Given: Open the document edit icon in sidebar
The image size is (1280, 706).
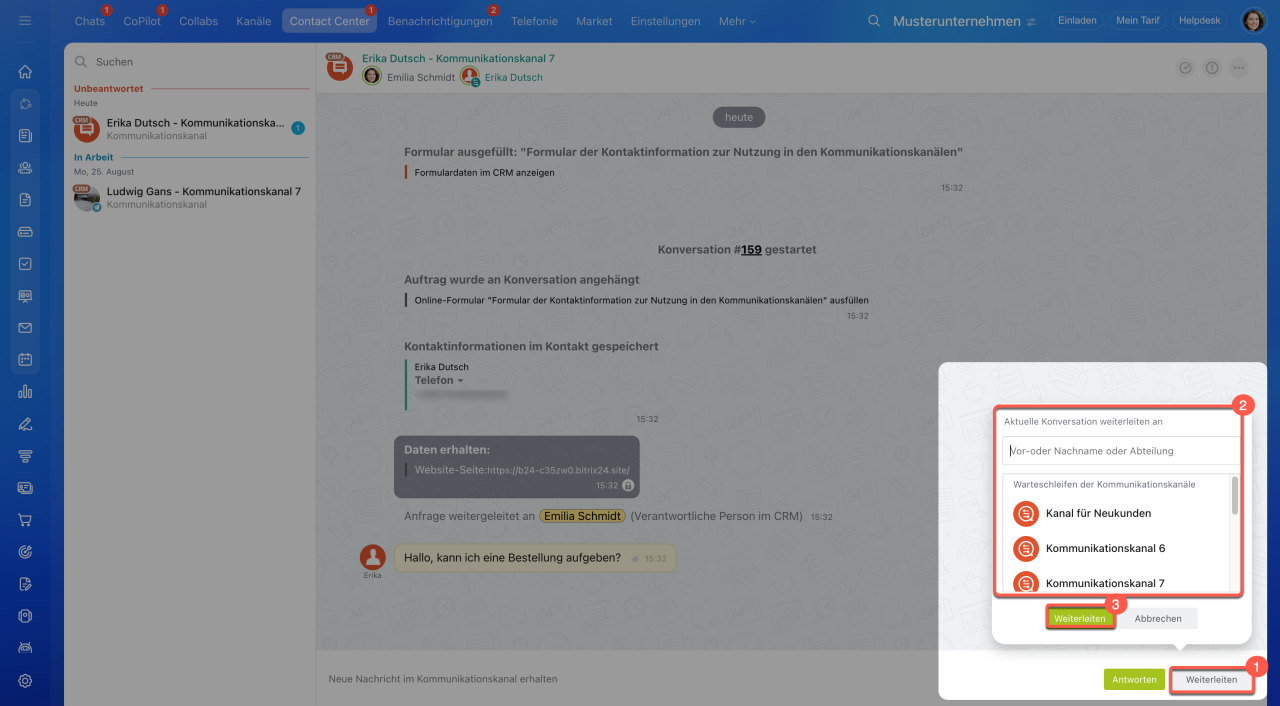Looking at the screenshot, I should (x=25, y=583).
